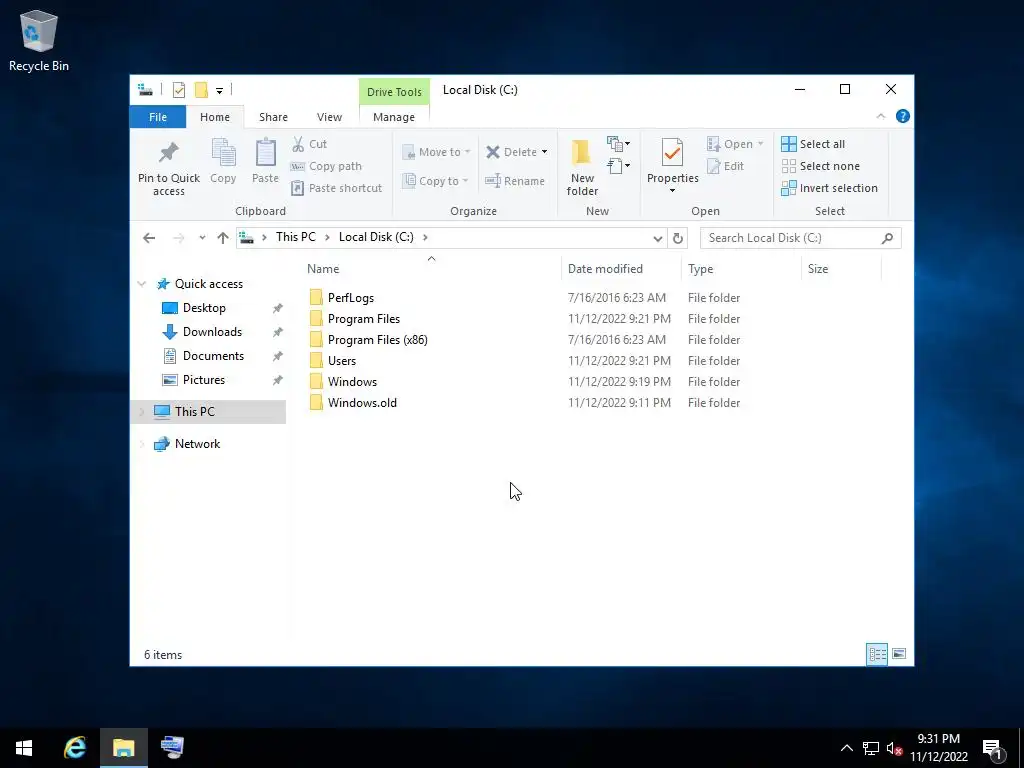Viewport: 1024px width, 768px height.
Task: Click Copy path in Clipboard group
Action: [x=326, y=166]
